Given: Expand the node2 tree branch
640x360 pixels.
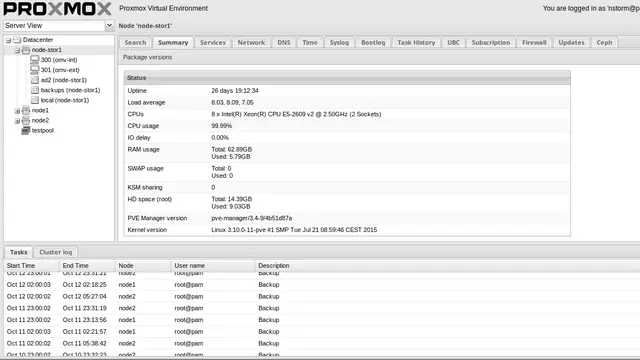Looking at the screenshot, I should 17,121.
